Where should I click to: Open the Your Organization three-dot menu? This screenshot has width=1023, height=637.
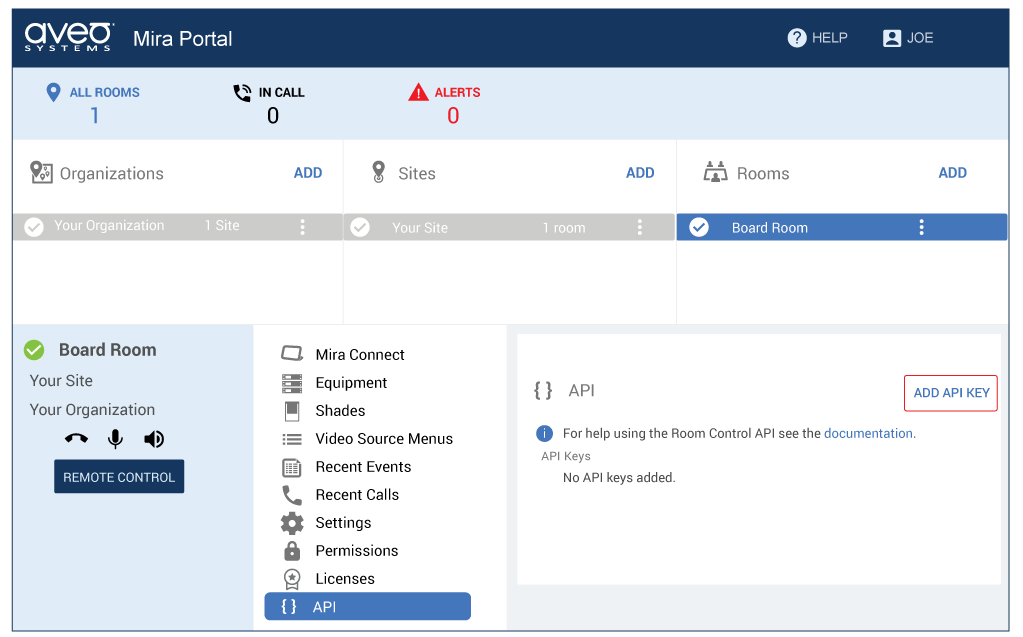click(x=303, y=227)
